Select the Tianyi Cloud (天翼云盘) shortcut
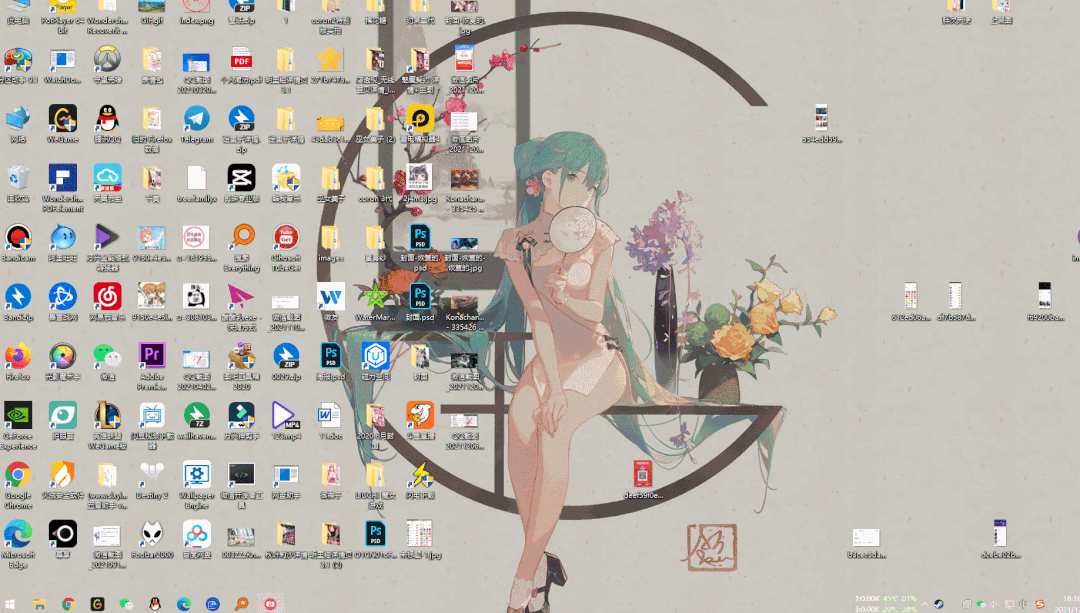Image resolution: width=1080 pixels, height=613 pixels. (x=107, y=183)
